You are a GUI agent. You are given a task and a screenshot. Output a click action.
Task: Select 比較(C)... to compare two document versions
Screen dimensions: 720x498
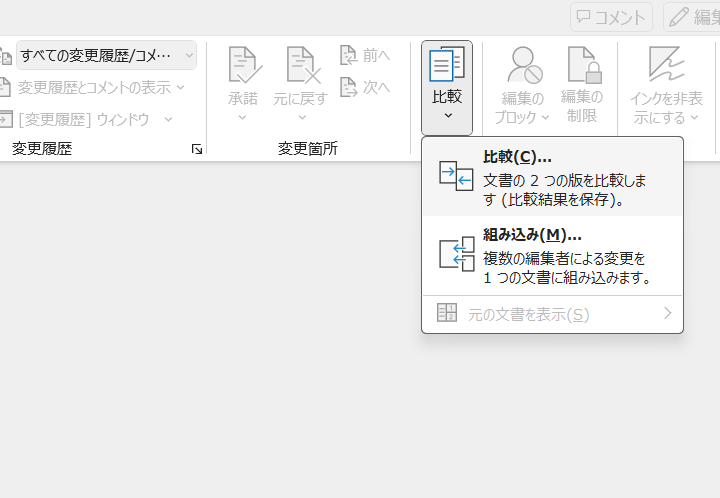tap(552, 178)
